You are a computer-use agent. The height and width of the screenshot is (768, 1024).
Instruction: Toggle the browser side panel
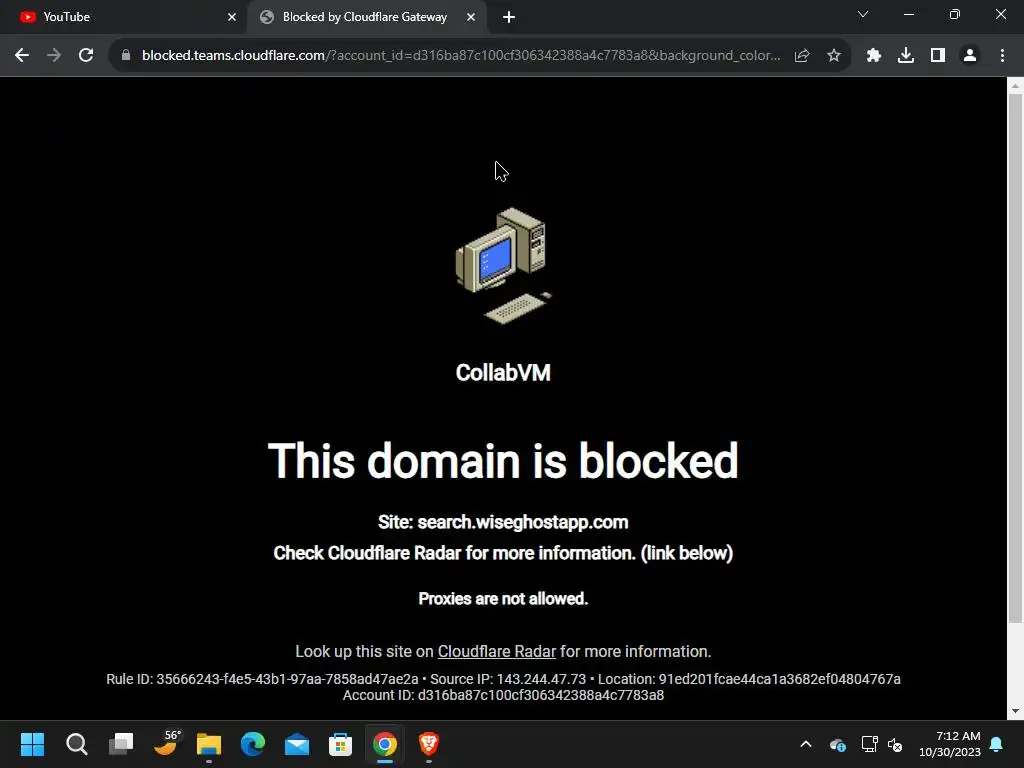[937, 56]
